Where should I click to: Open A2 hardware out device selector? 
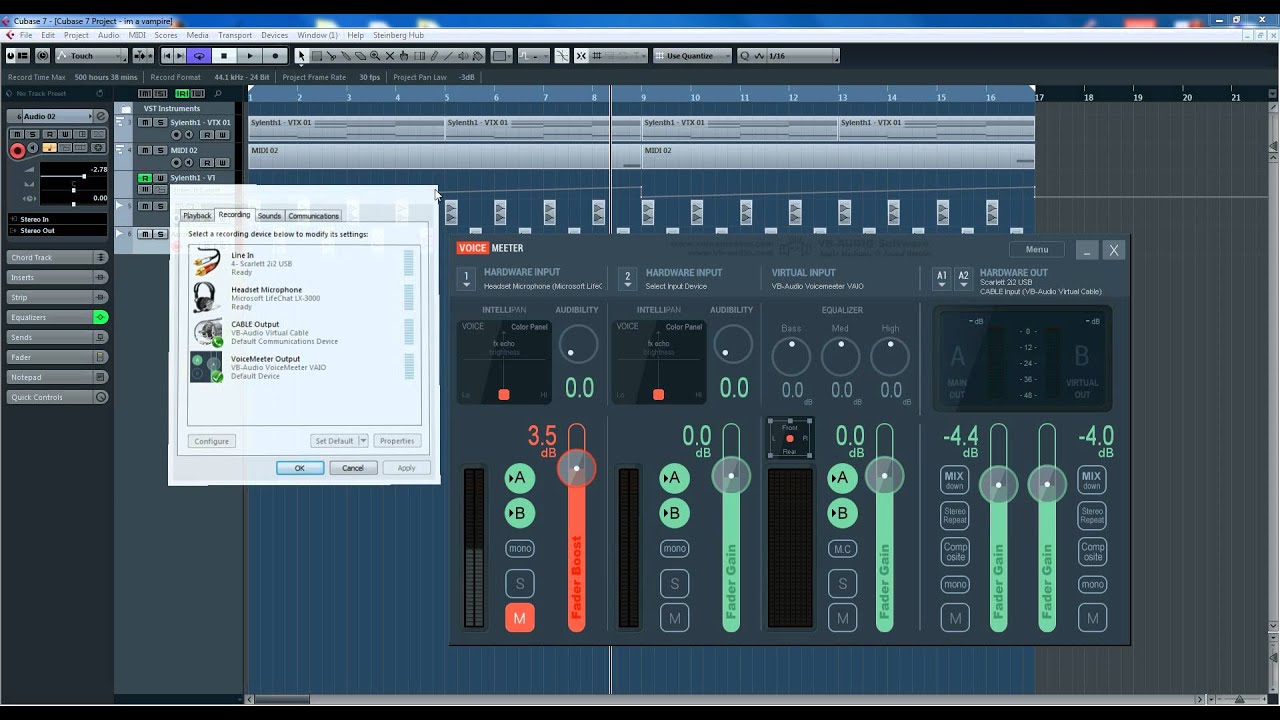pyautogui.click(x=963, y=279)
